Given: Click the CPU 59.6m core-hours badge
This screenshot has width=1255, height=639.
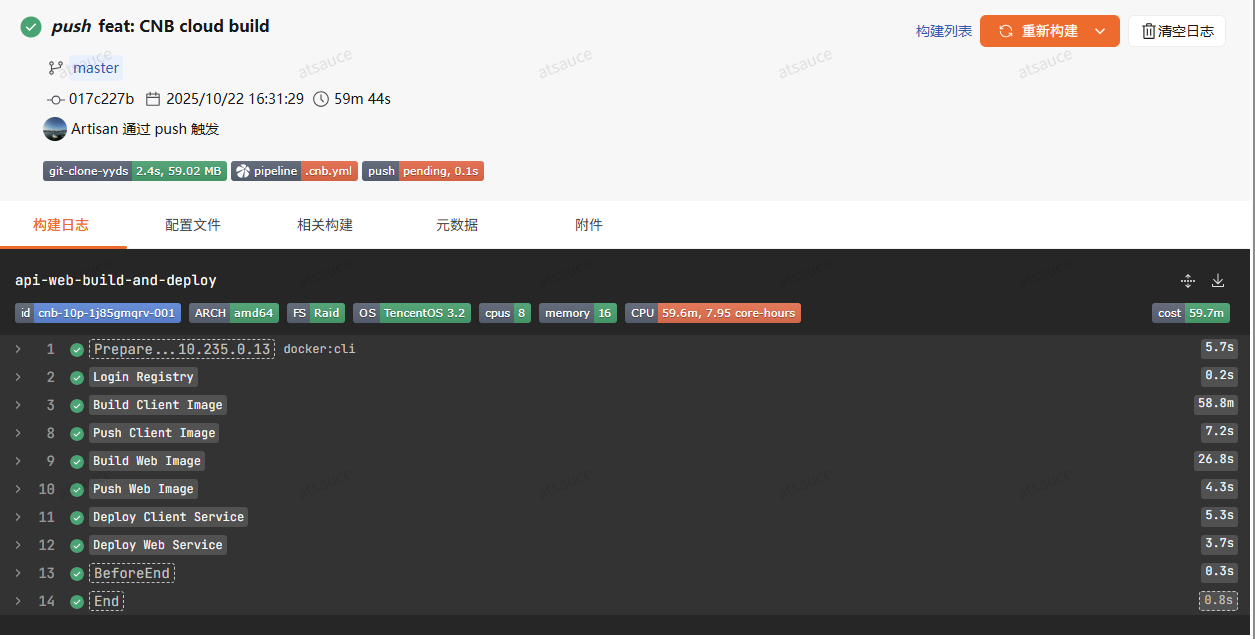Looking at the screenshot, I should (713, 313).
